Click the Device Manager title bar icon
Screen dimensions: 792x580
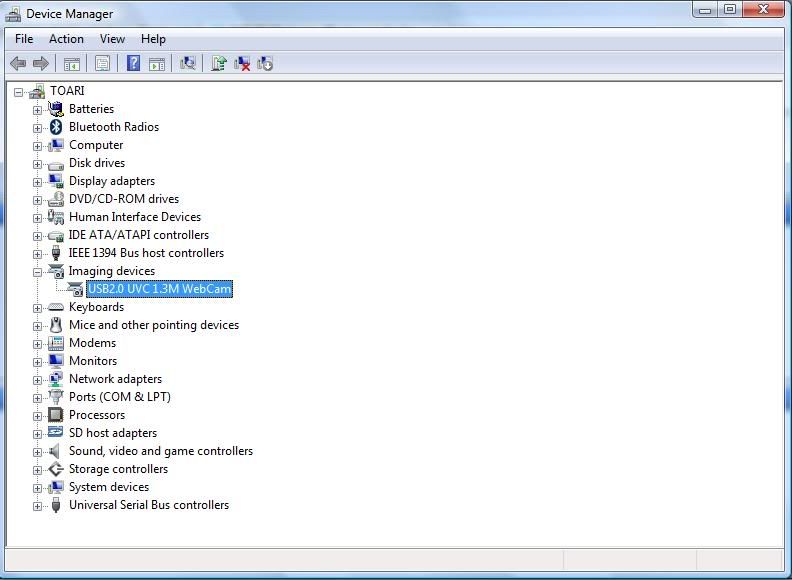[13, 14]
